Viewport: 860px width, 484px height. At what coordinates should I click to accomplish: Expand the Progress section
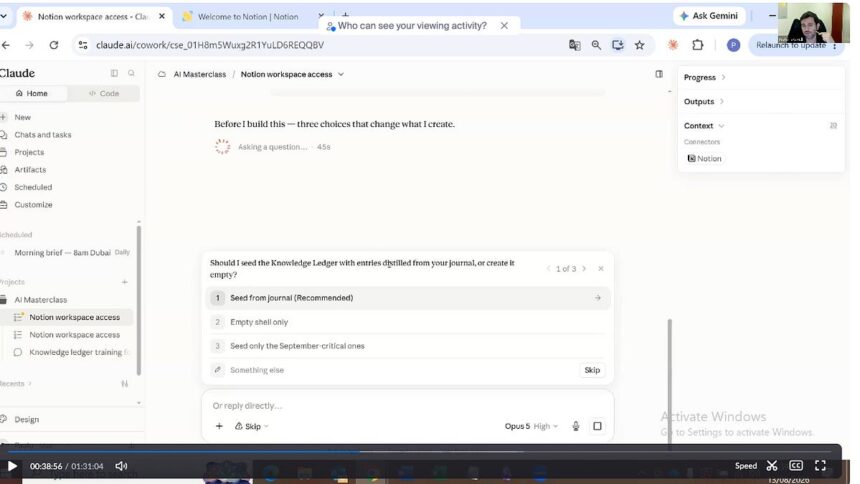tap(705, 77)
